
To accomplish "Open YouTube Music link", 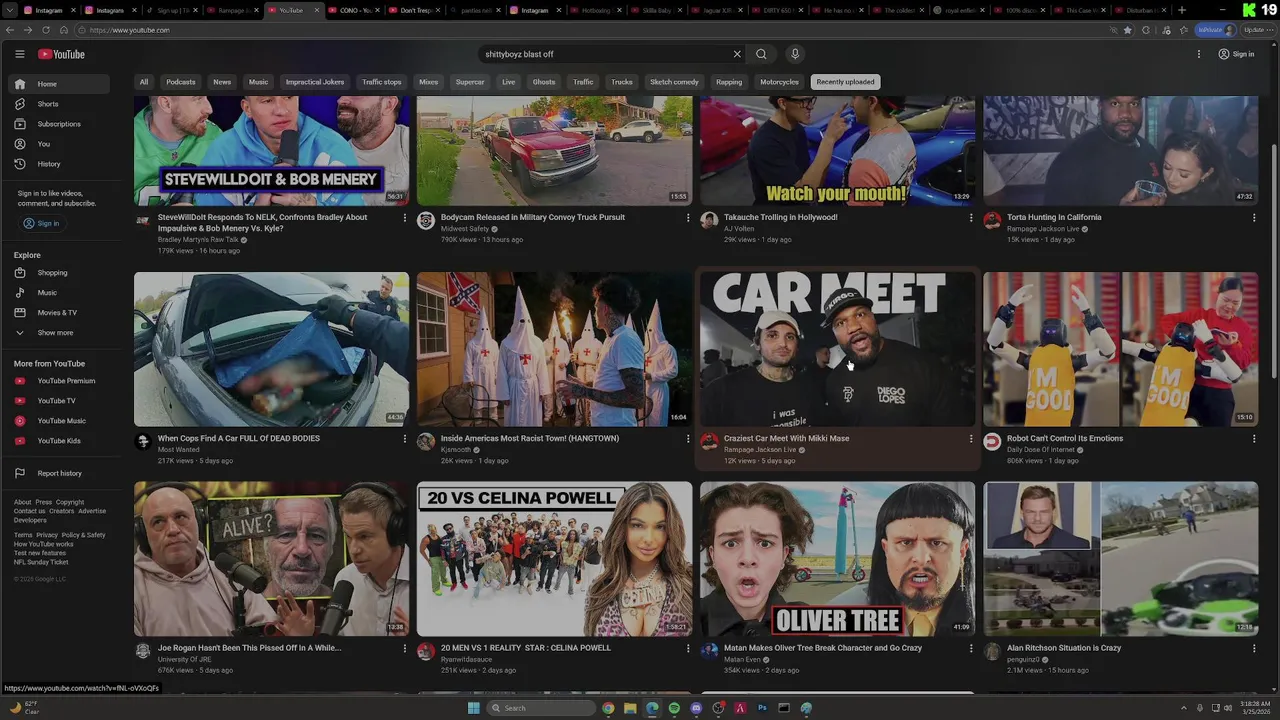I will [62, 421].
